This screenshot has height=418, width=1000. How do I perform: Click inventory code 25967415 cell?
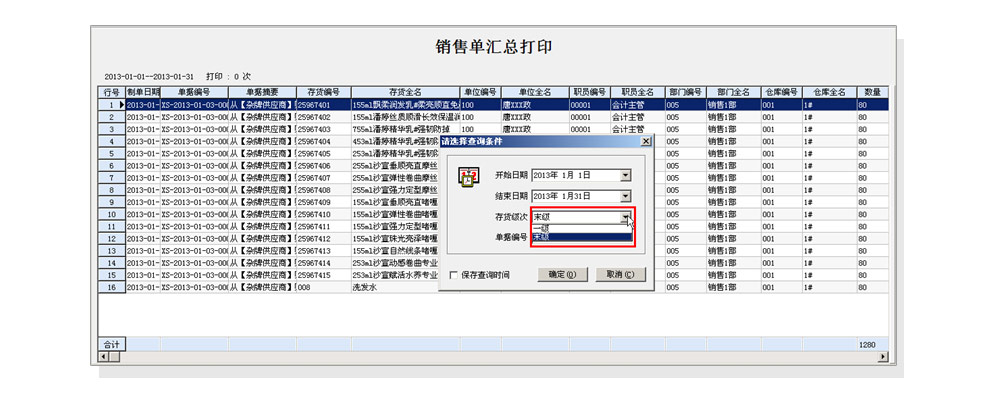tap(323, 275)
